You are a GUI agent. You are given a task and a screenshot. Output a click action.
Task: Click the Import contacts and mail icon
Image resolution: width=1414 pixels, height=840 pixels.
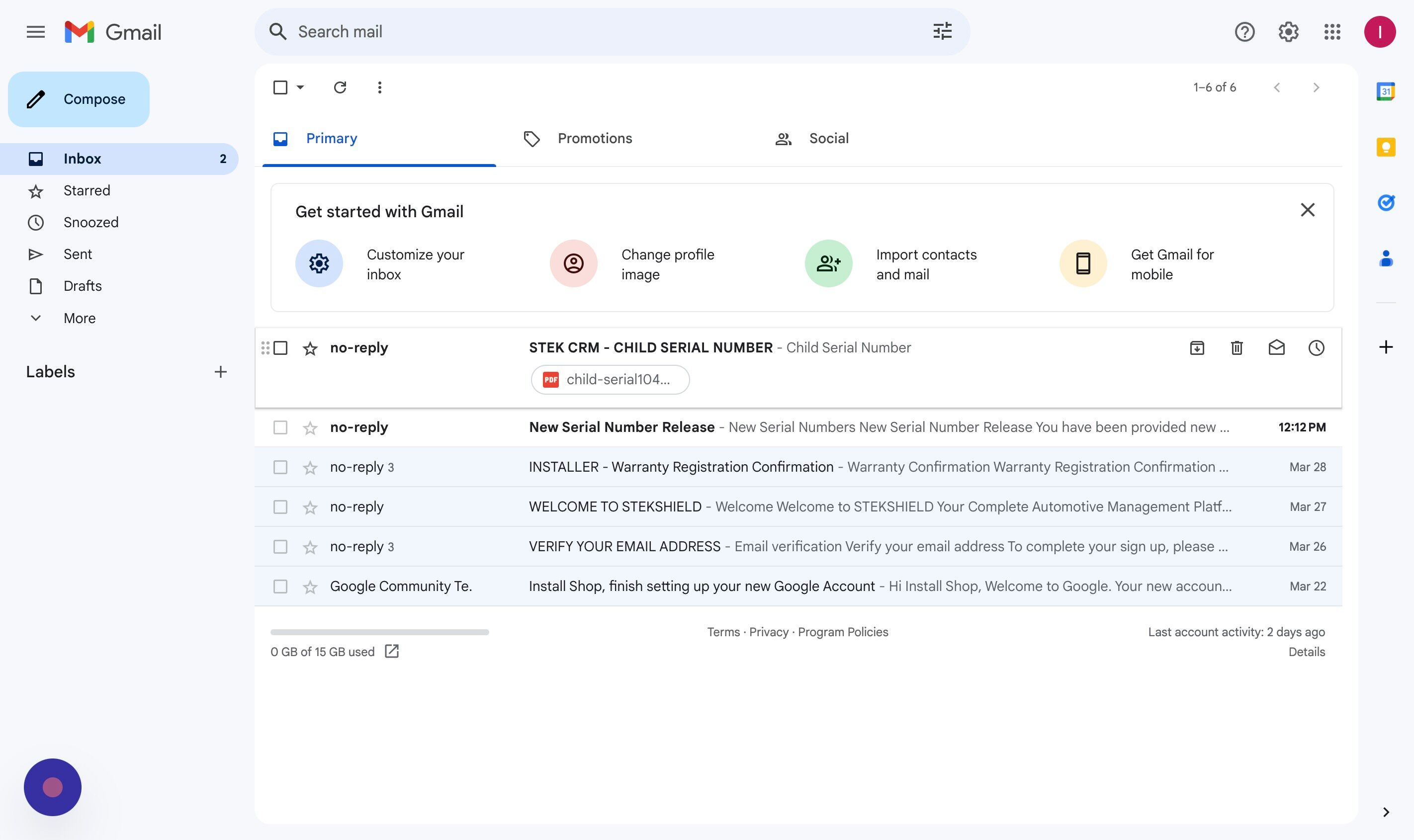click(829, 263)
